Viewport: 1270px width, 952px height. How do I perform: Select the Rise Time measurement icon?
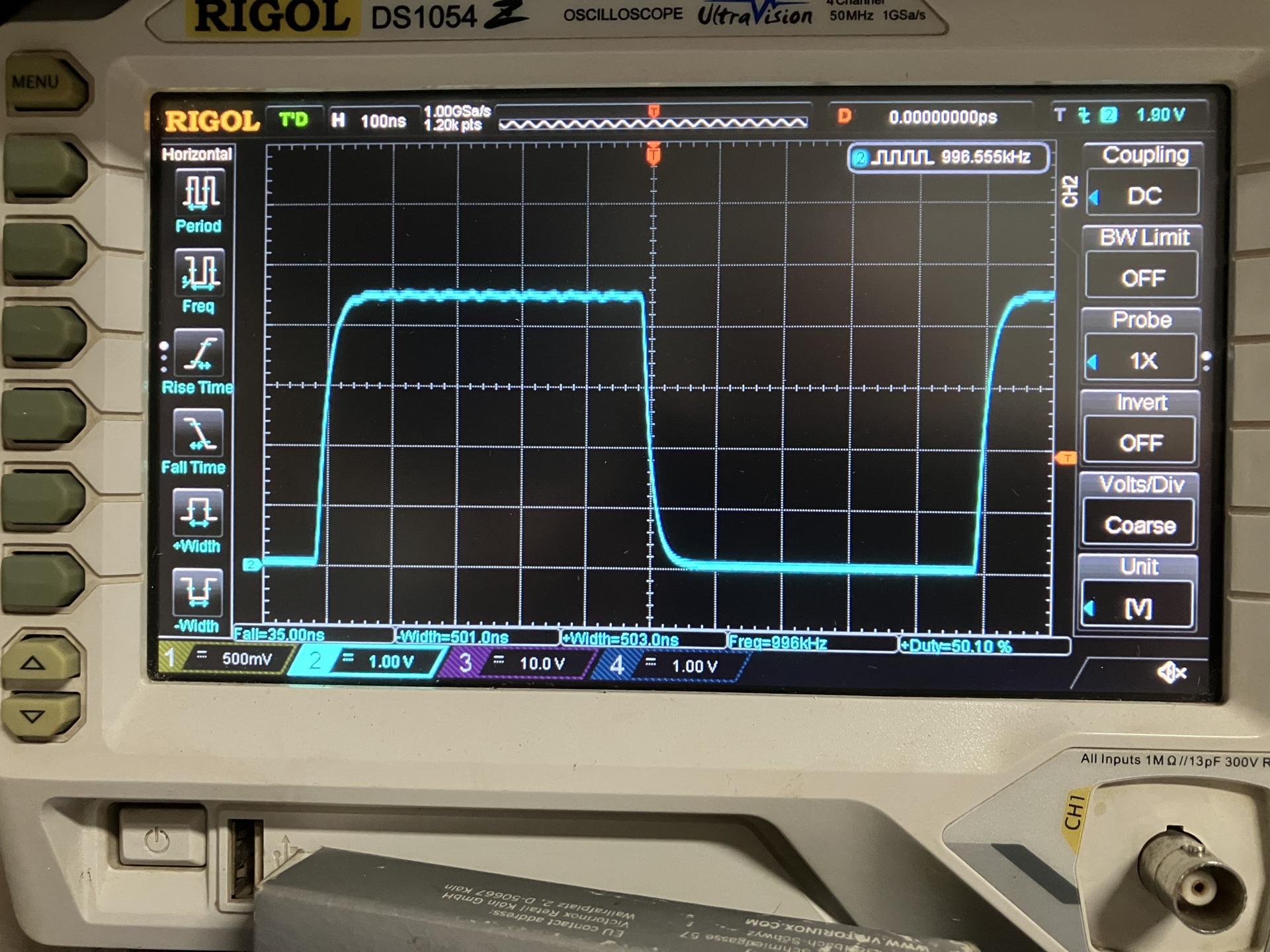click(x=199, y=353)
